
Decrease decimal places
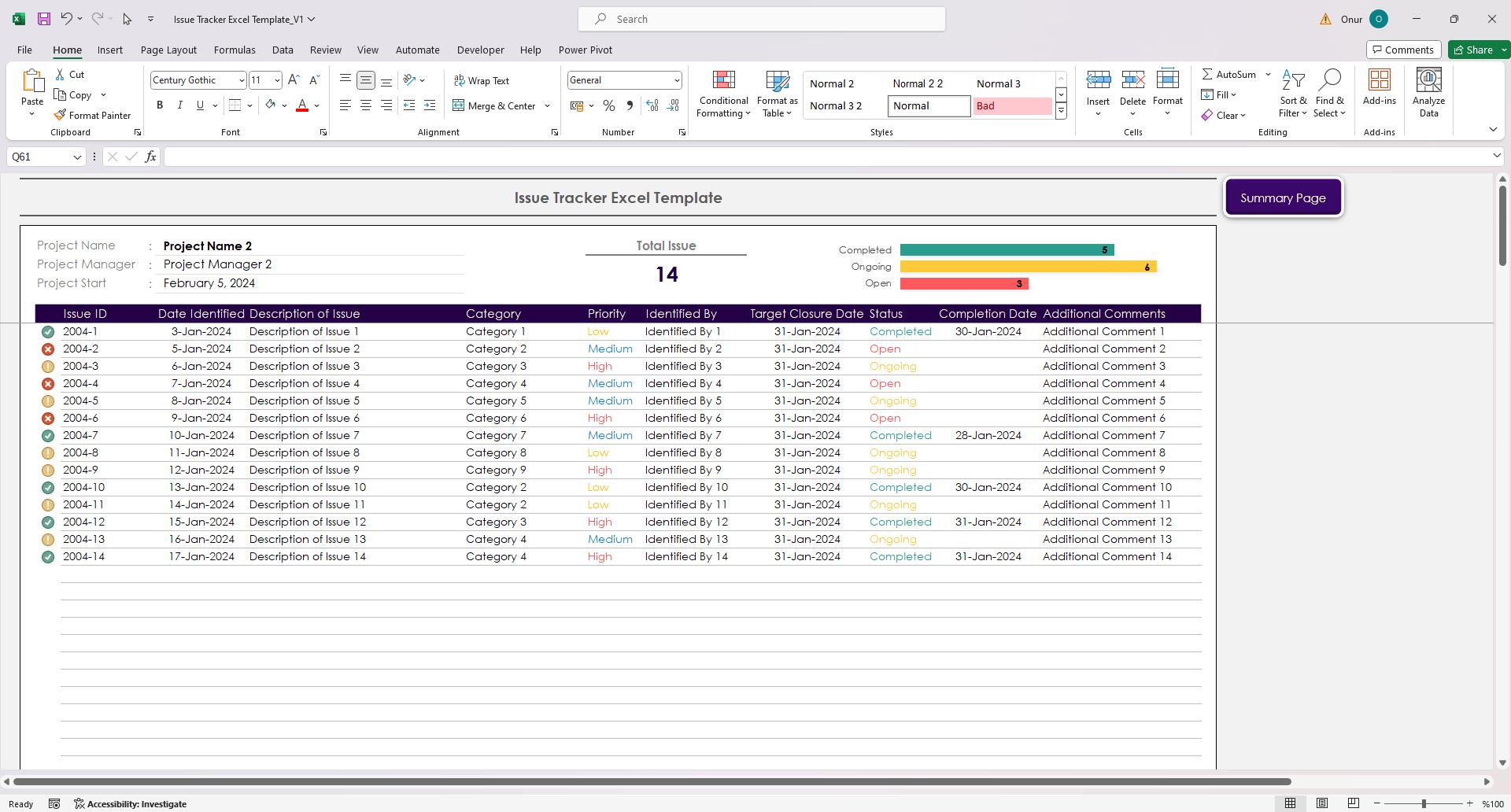click(673, 105)
